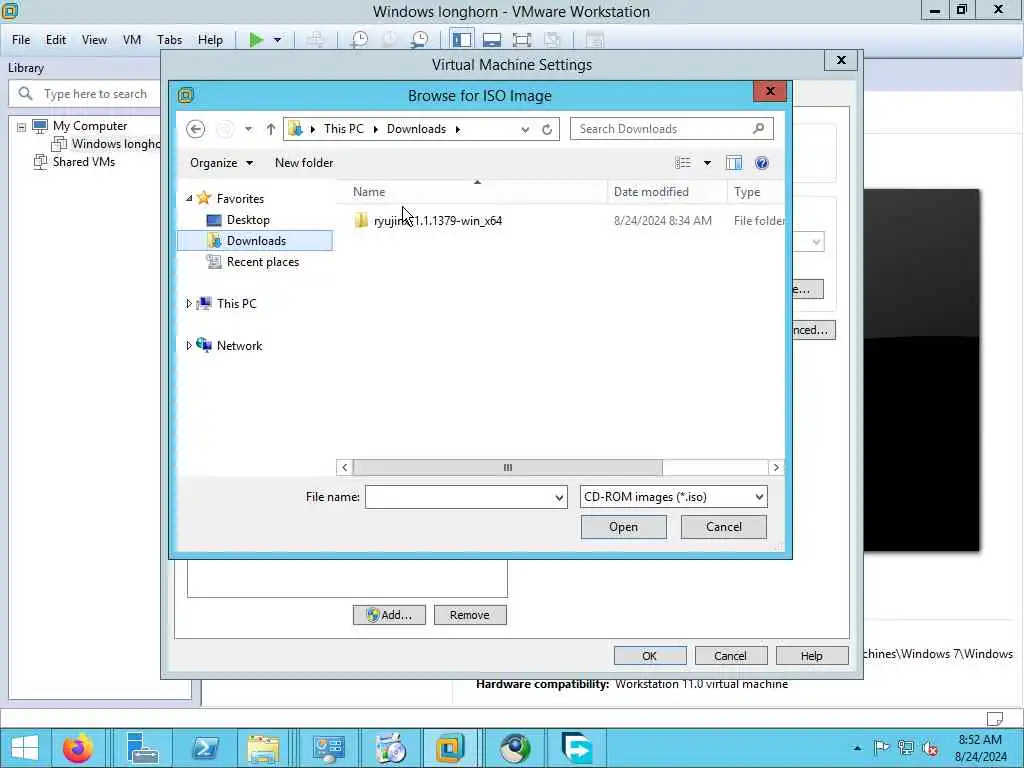Screen dimensions: 1024x768
Task: Click the Library search box
Action: coord(85,94)
